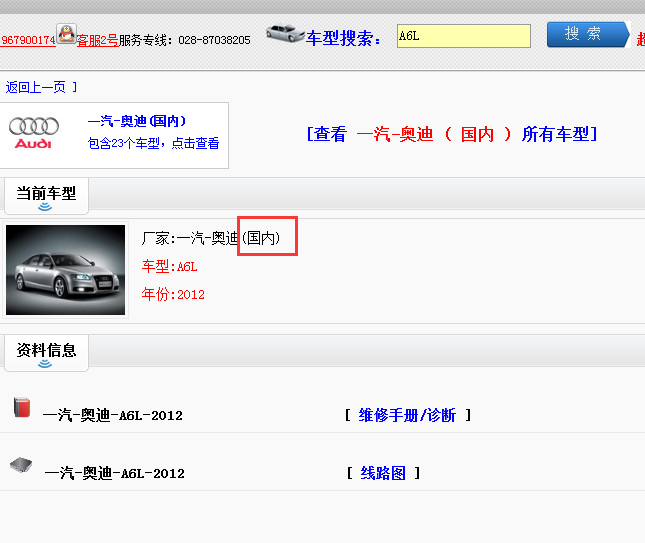Click 一汽-奥迪-A6L-2012 text in 线路图 row
Viewport: 645px width, 543px height.
114,473
